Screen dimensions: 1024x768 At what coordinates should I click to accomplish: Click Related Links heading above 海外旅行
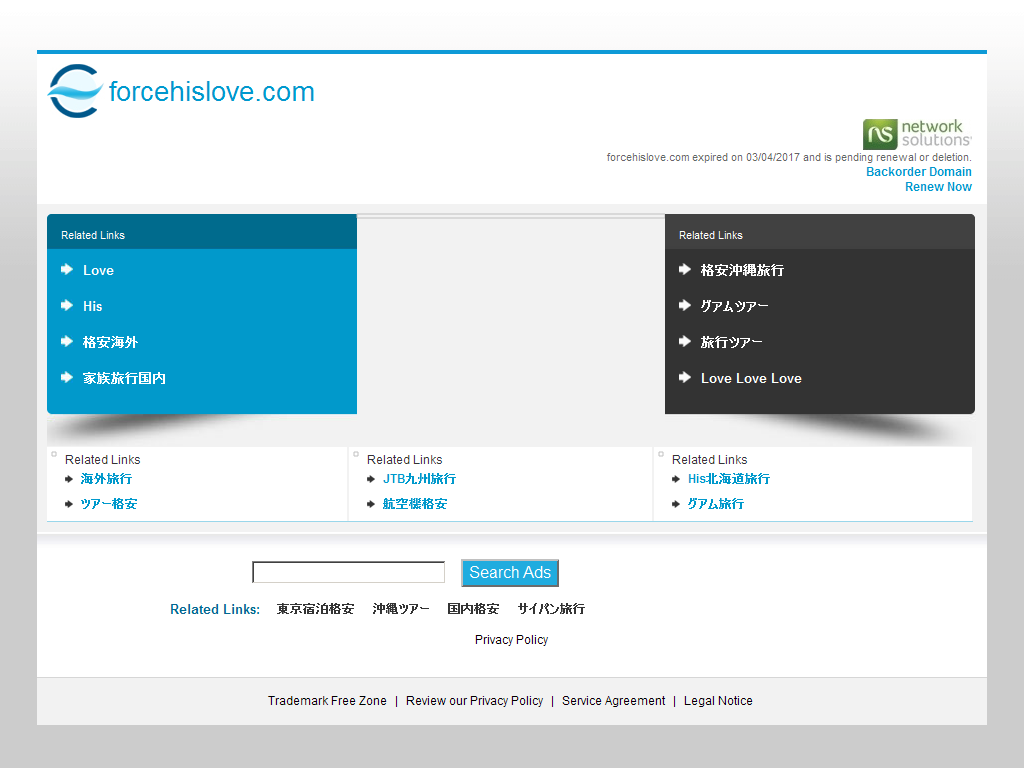103,460
